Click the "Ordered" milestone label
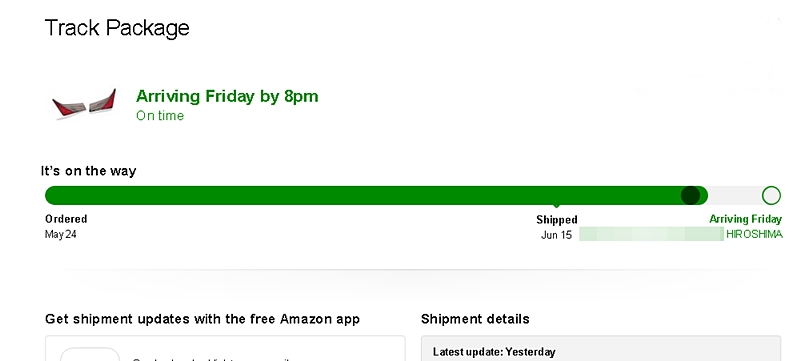The width and height of the screenshot is (800, 361). [x=66, y=219]
